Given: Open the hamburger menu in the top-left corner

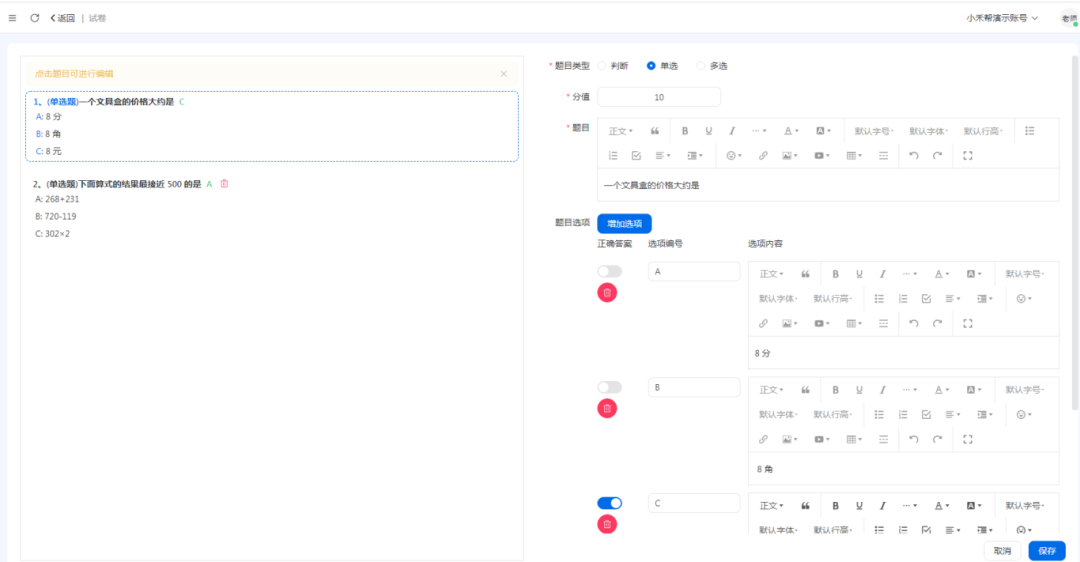Looking at the screenshot, I should click(x=12, y=18).
